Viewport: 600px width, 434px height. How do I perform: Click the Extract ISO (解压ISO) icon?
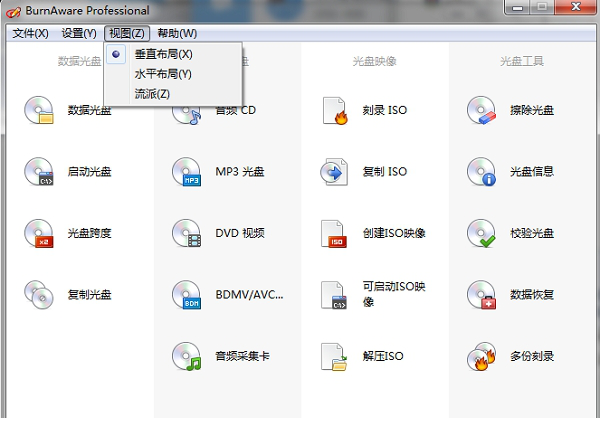[x=334, y=357]
